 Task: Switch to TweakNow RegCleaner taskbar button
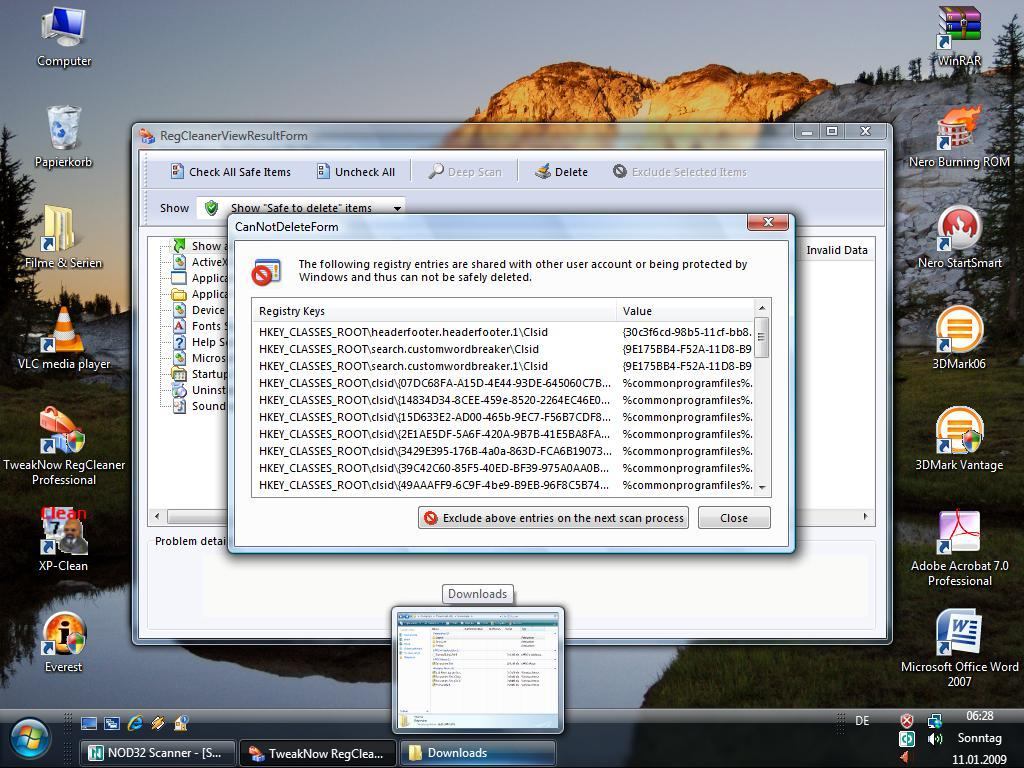pyautogui.click(x=317, y=753)
